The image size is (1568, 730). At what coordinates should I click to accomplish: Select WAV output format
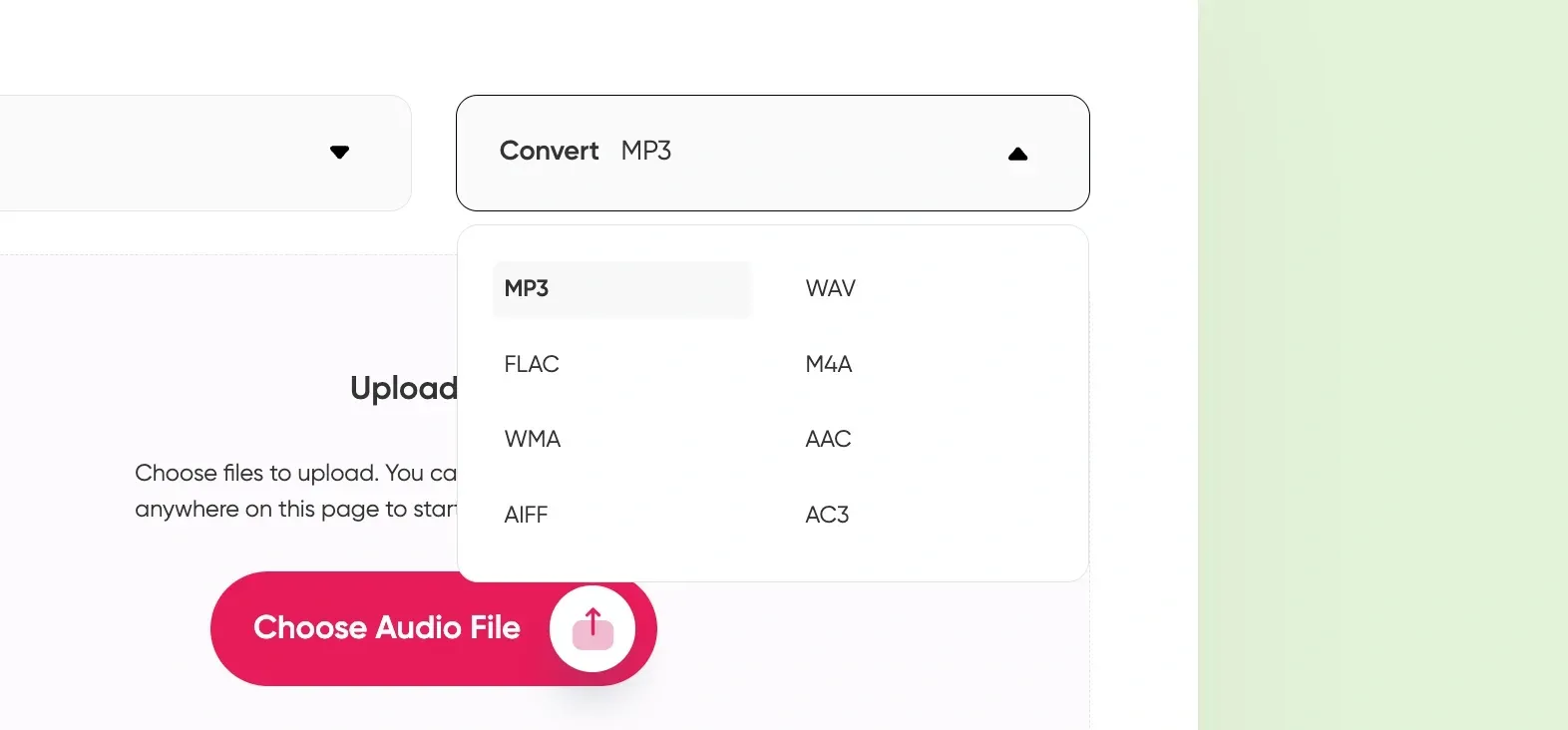(x=829, y=288)
